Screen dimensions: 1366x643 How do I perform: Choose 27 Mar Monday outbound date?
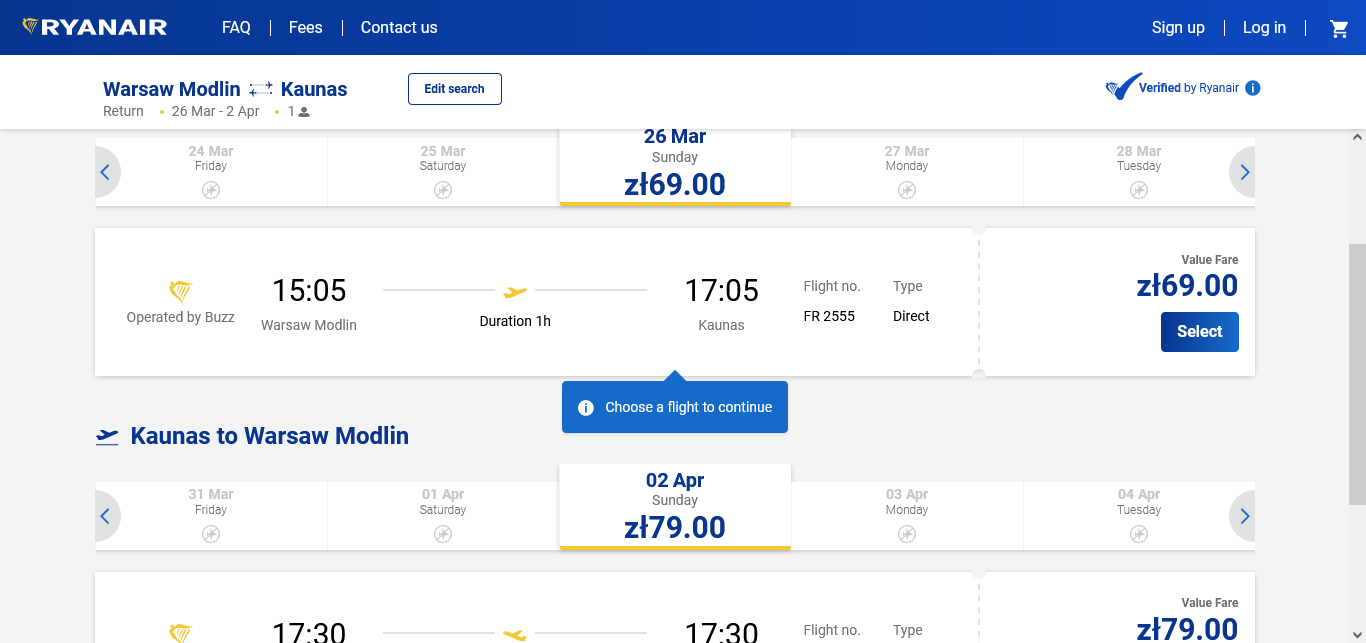(x=907, y=172)
